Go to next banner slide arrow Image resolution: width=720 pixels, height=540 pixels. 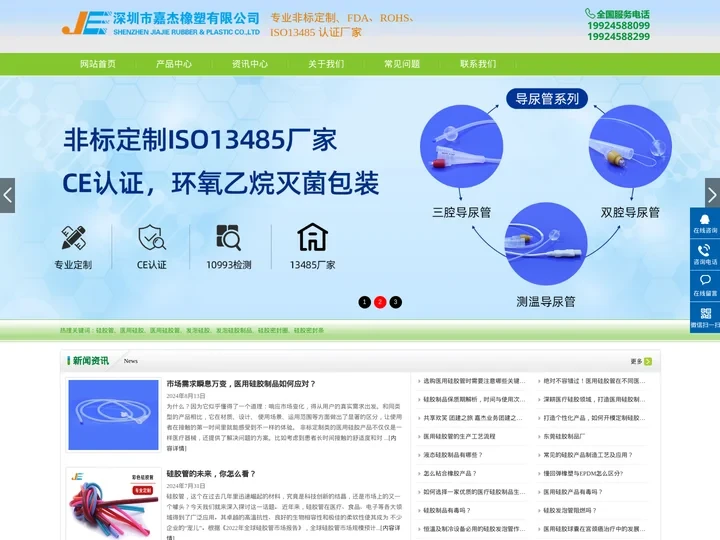pos(712,196)
